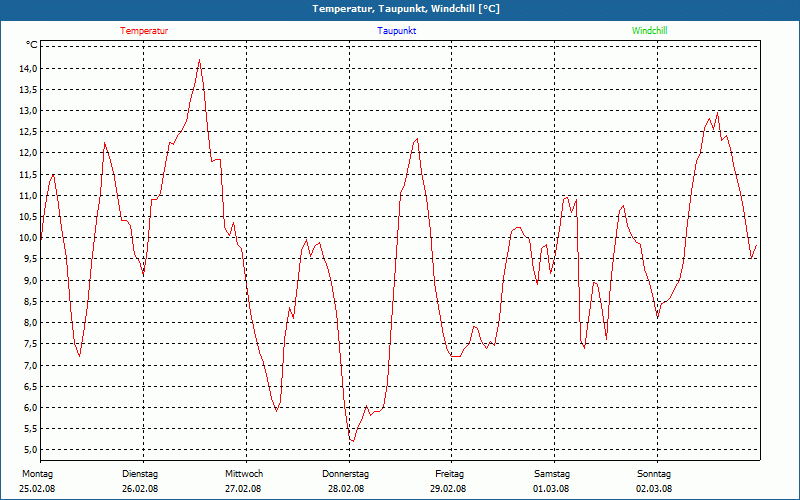Click the date 02.03.08
The image size is (800, 500).
654,489
